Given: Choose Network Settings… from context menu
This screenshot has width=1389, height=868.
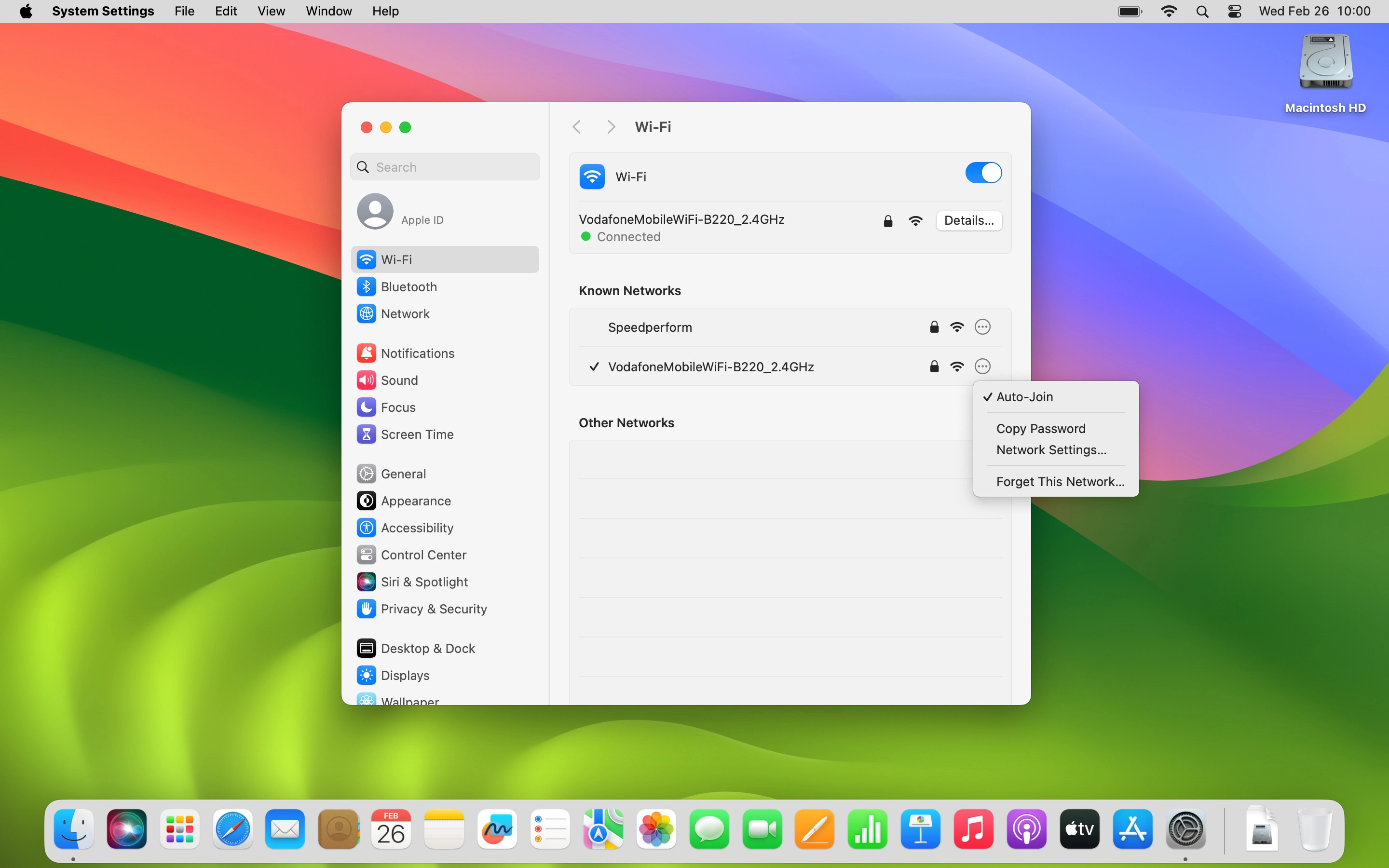Looking at the screenshot, I should (x=1050, y=450).
